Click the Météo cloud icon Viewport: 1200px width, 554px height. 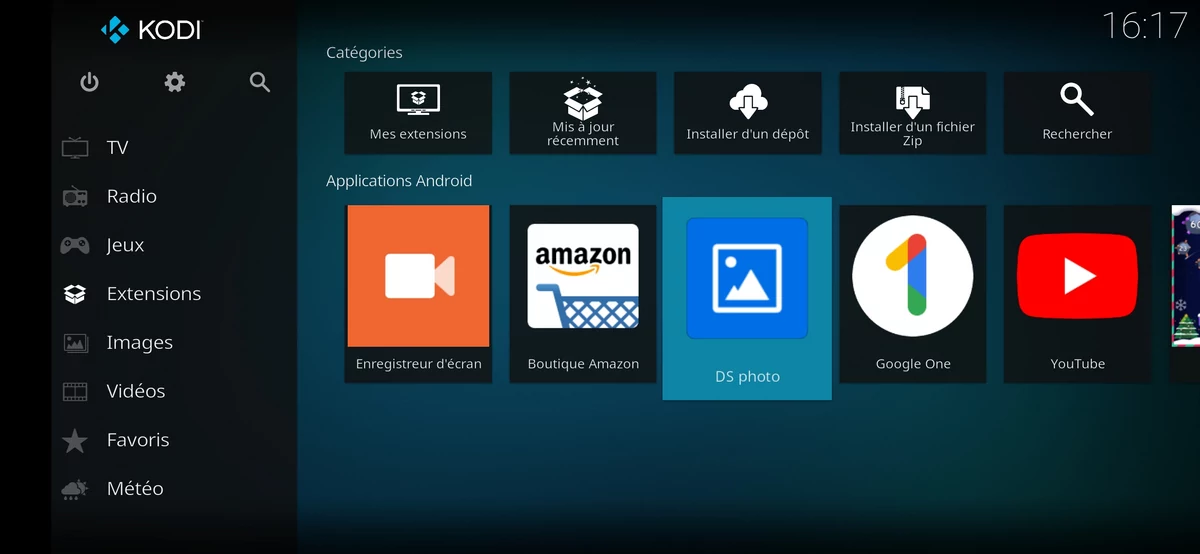click(x=75, y=489)
